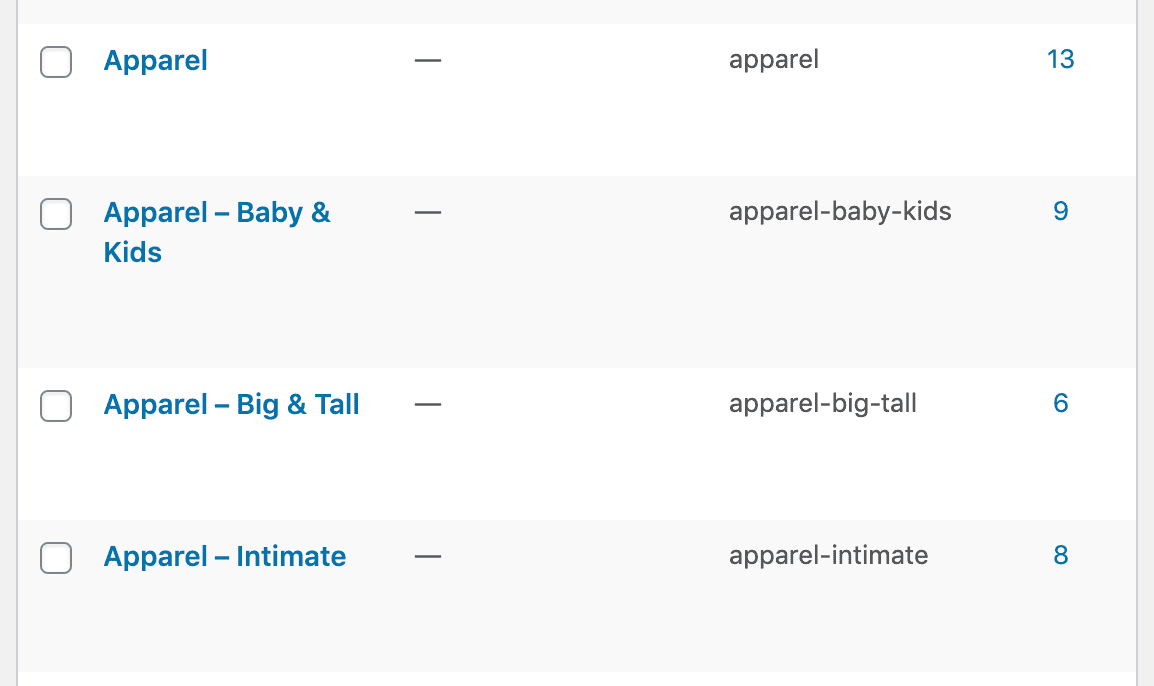Click the description dash for Big & Tall
Screen dimensions: 1154x686
(x=428, y=404)
